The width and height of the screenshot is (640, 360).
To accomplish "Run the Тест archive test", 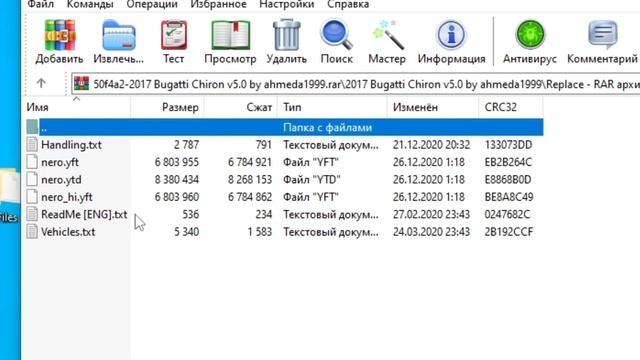I will (x=174, y=35).
